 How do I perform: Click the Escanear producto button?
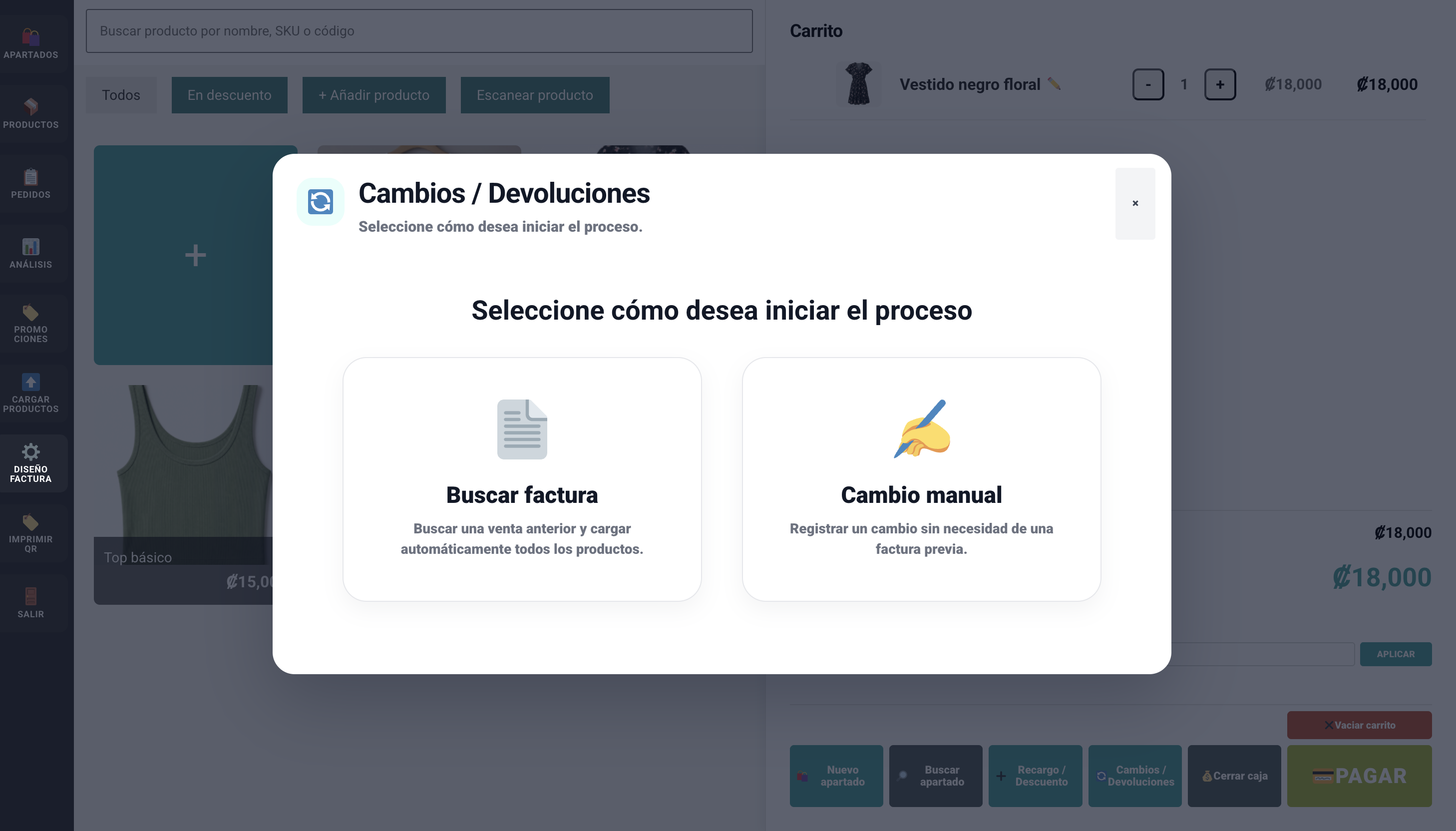tap(535, 95)
